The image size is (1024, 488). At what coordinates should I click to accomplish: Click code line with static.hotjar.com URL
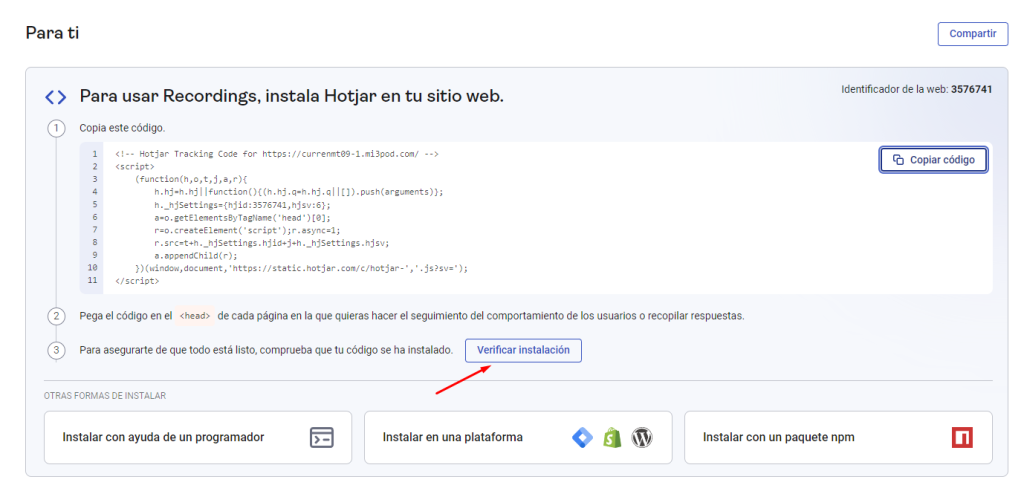pos(302,268)
